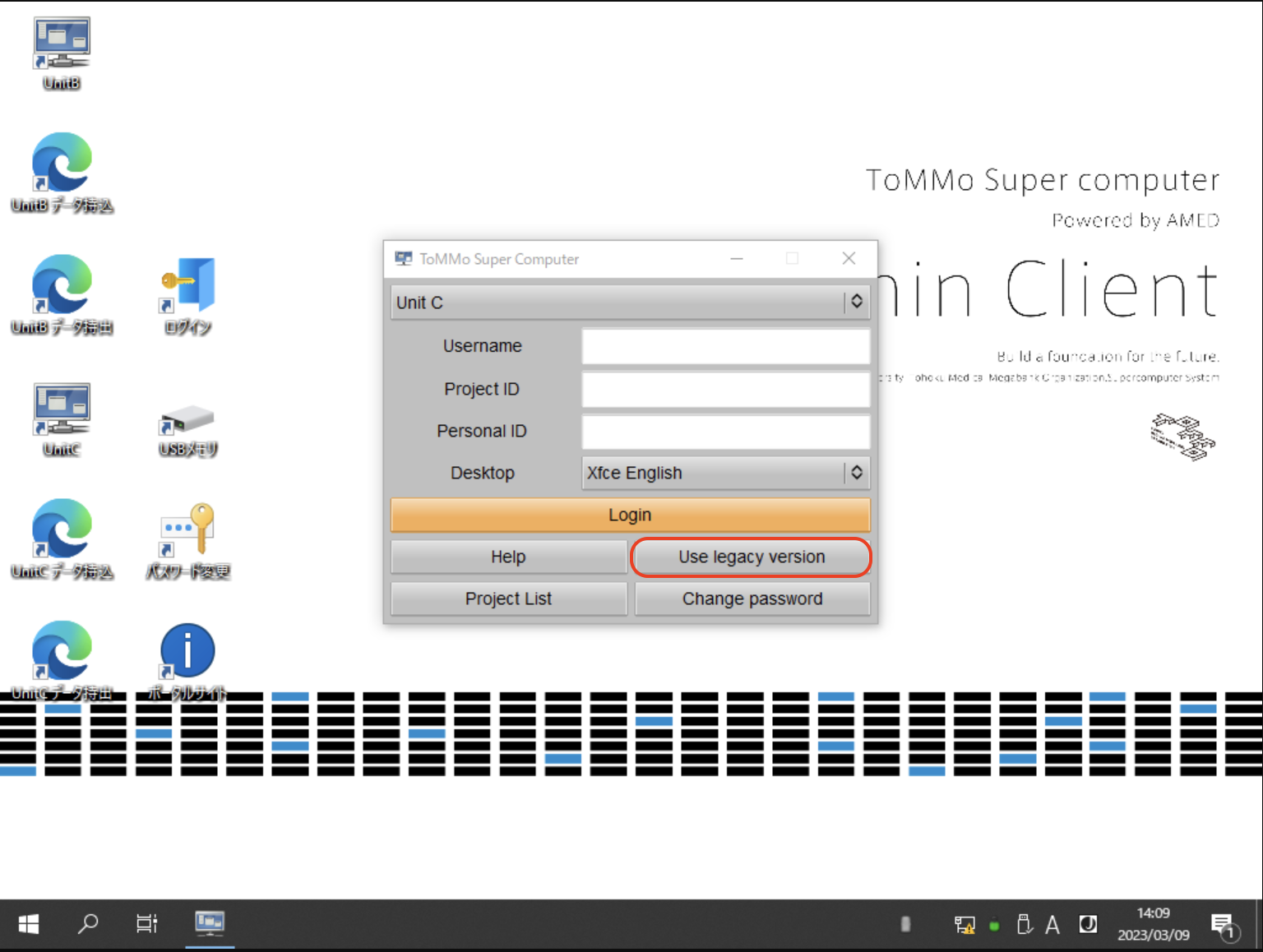Open the USBメモリ drive shortcut

187,419
